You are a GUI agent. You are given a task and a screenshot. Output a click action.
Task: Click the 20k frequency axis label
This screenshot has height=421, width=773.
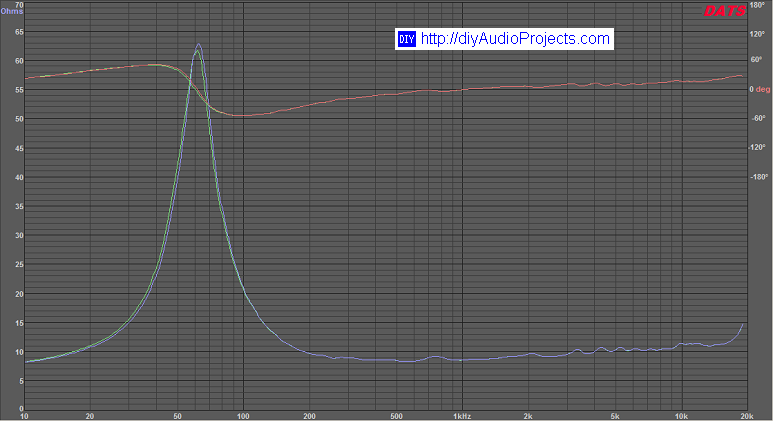tap(743, 415)
